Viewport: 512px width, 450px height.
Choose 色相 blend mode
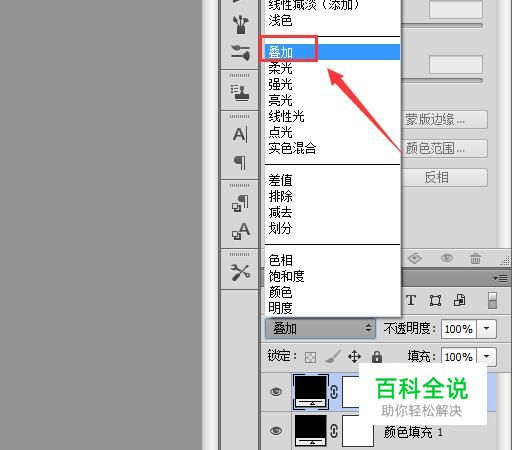333,260
